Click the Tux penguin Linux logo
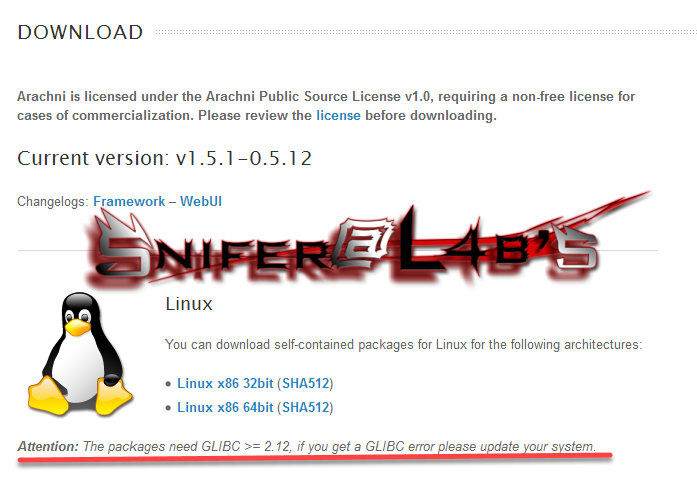The height and width of the screenshot is (491, 697). click(x=80, y=354)
